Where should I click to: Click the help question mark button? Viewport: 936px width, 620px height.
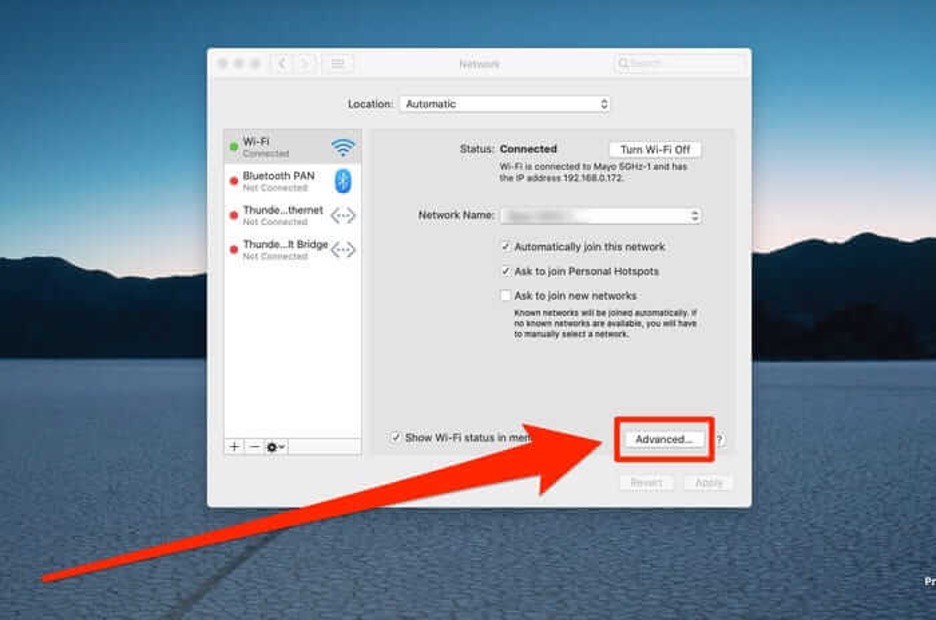pos(719,440)
